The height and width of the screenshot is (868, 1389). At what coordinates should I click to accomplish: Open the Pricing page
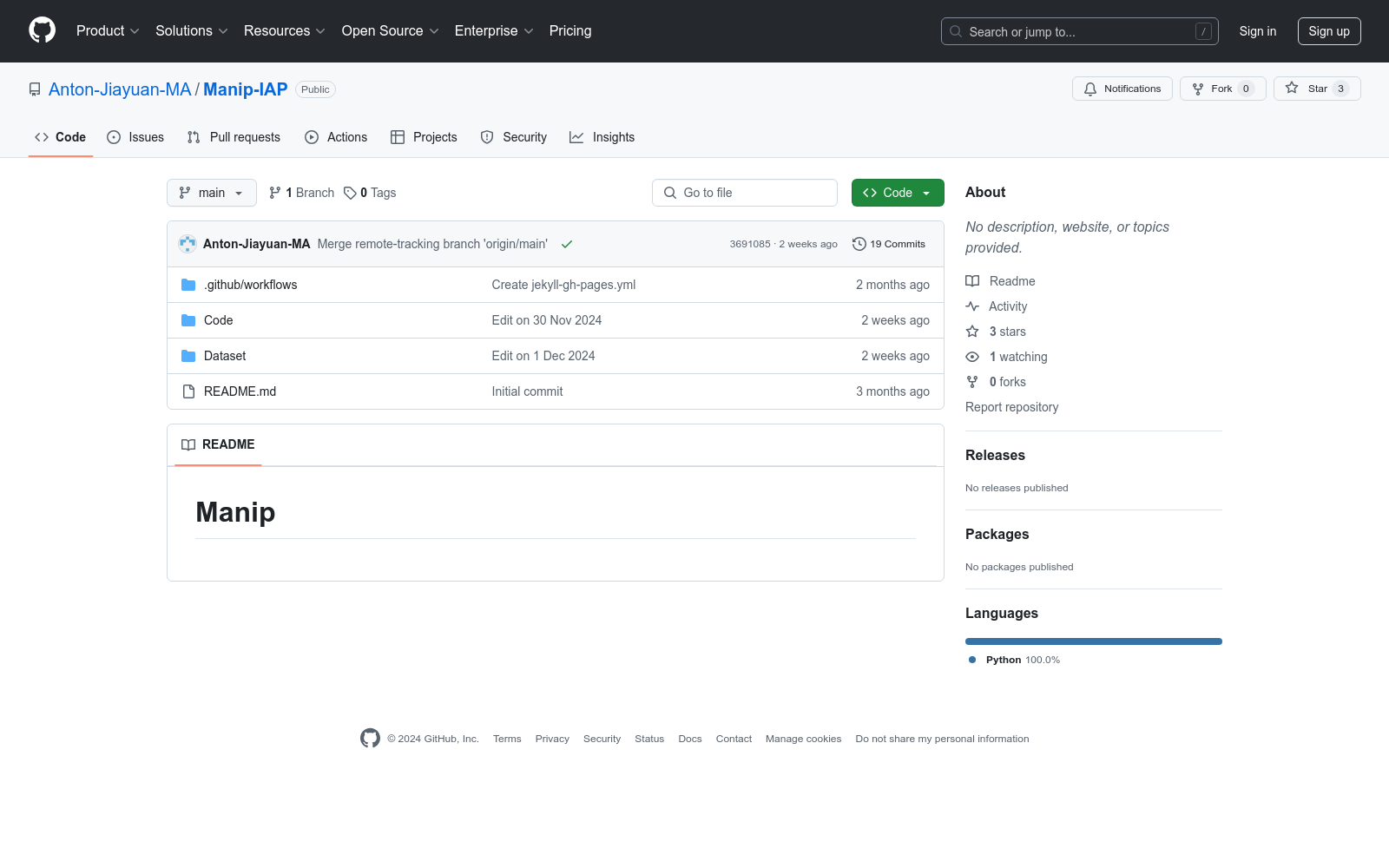pyautogui.click(x=570, y=31)
